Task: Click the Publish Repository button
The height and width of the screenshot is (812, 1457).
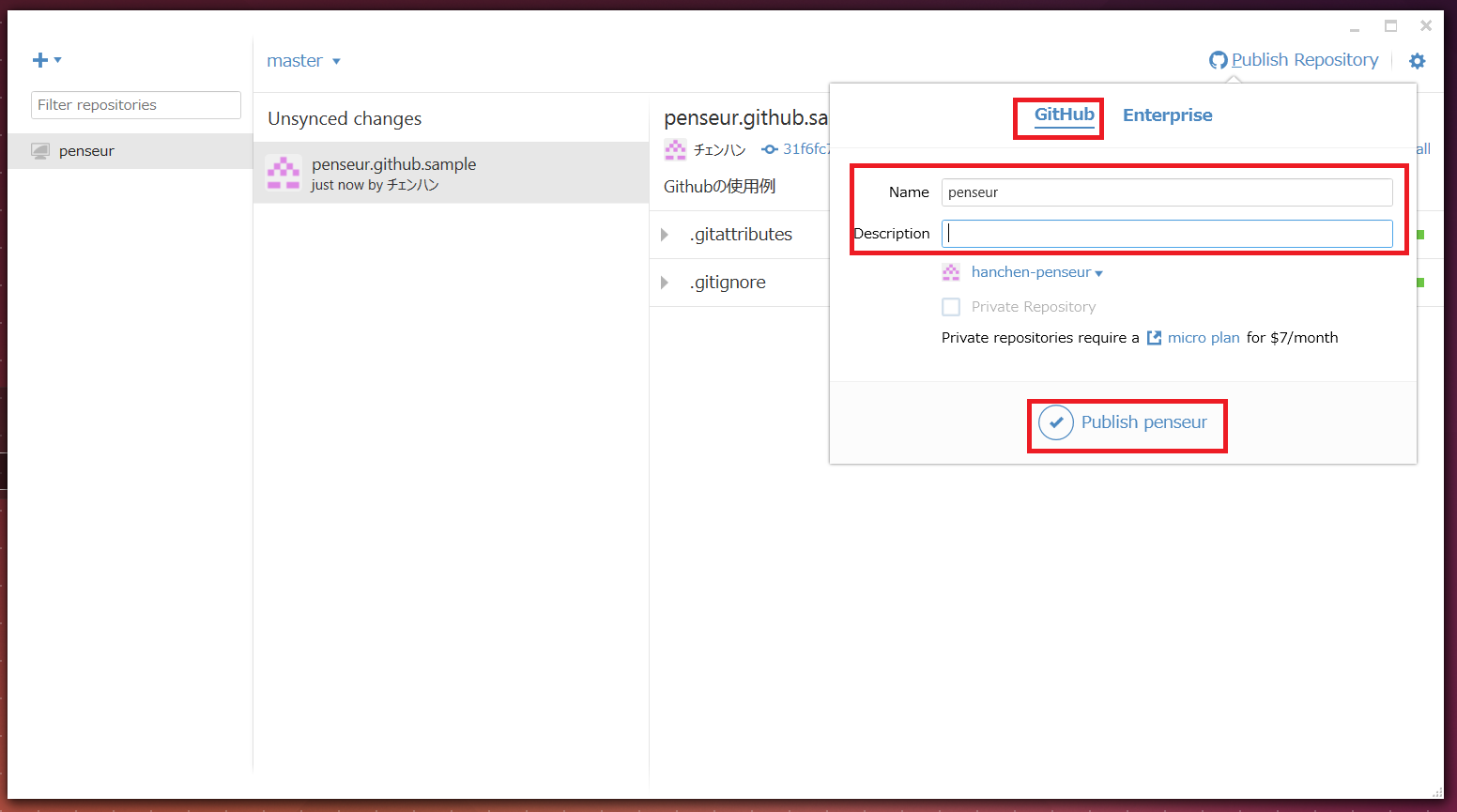Action: (x=1295, y=60)
